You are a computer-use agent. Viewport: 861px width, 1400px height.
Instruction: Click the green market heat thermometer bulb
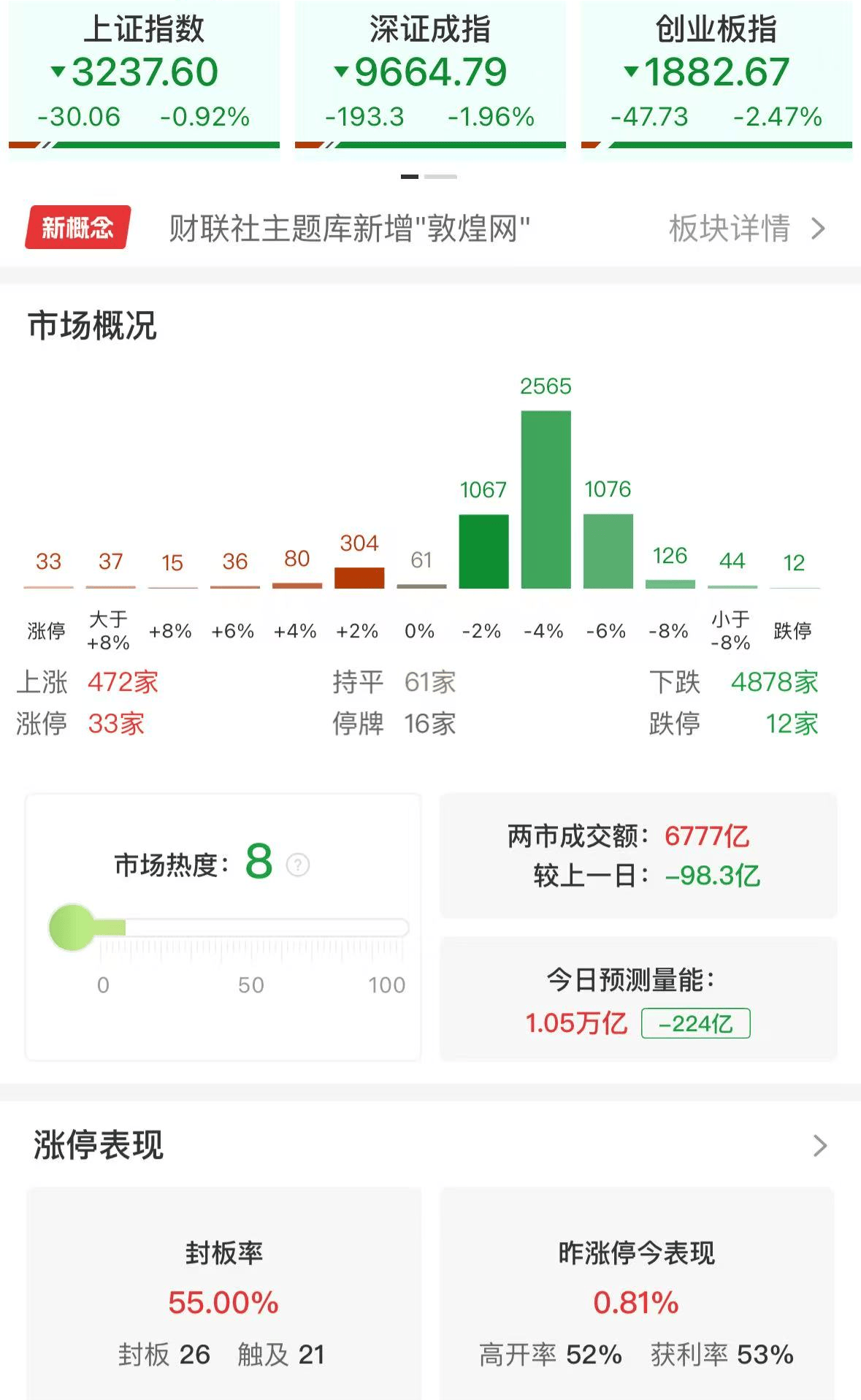pyautogui.click(x=72, y=927)
